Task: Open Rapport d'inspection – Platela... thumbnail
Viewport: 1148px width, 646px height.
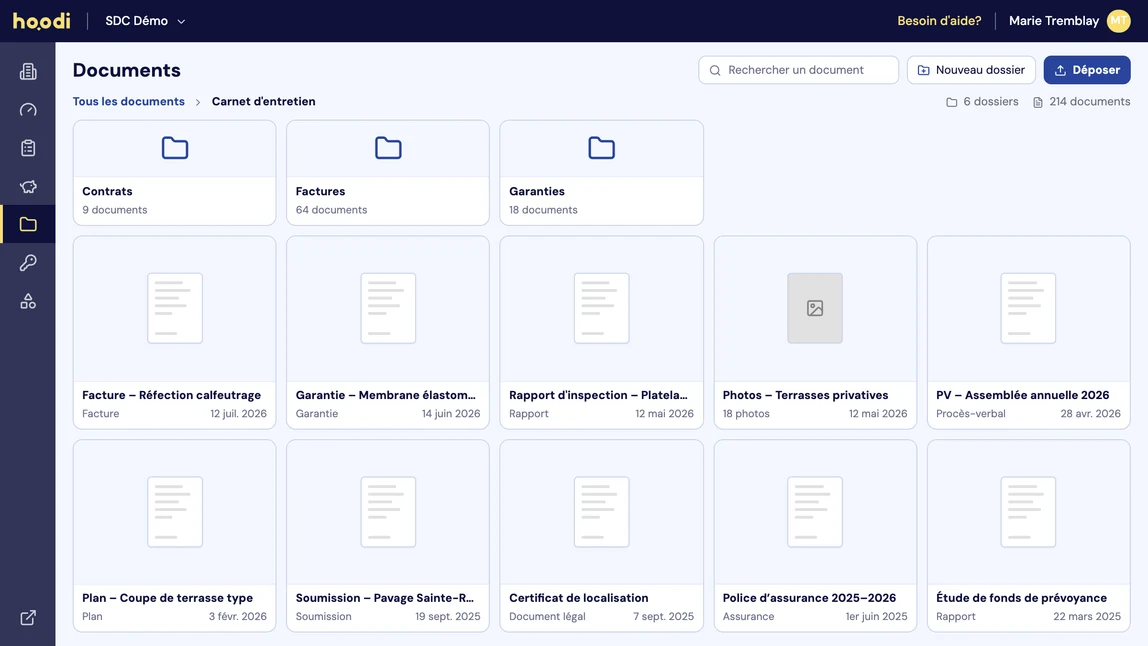Action: point(601,308)
